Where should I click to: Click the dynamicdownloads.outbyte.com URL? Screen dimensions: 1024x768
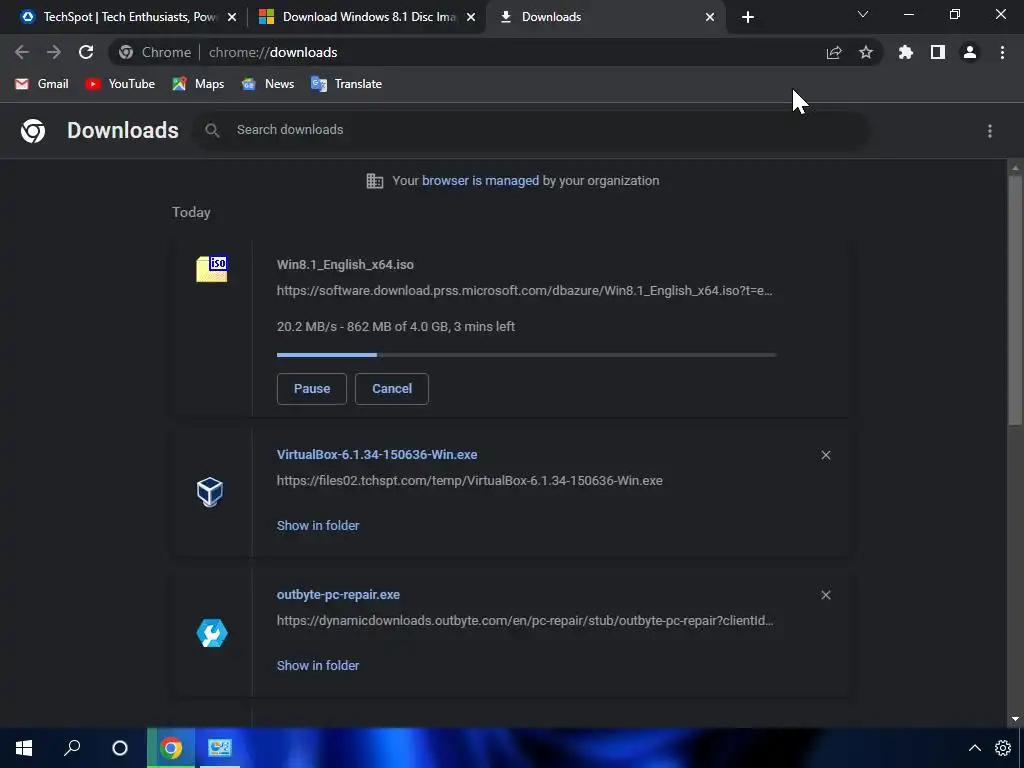pos(525,620)
